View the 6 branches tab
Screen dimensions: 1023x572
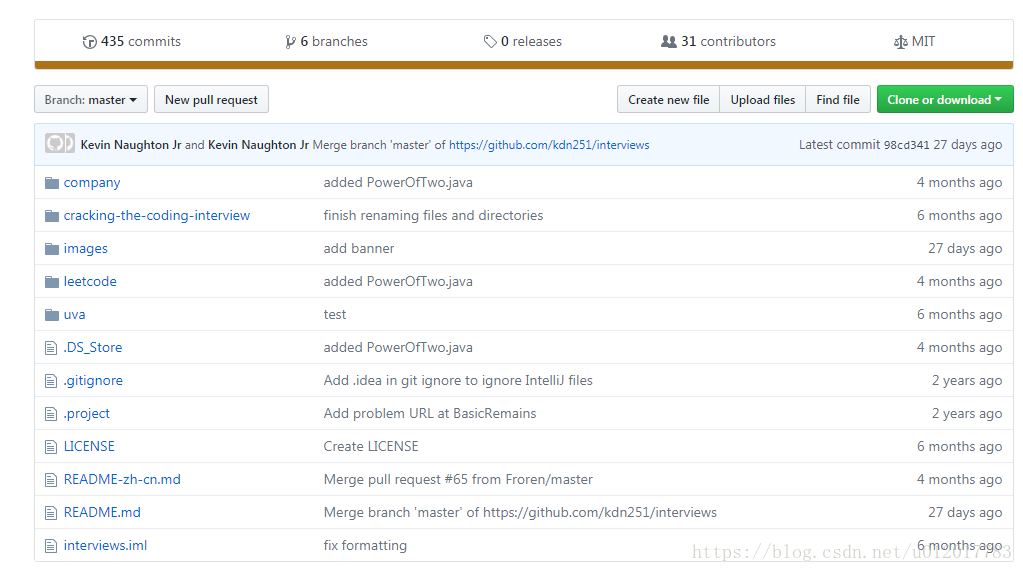click(x=326, y=42)
